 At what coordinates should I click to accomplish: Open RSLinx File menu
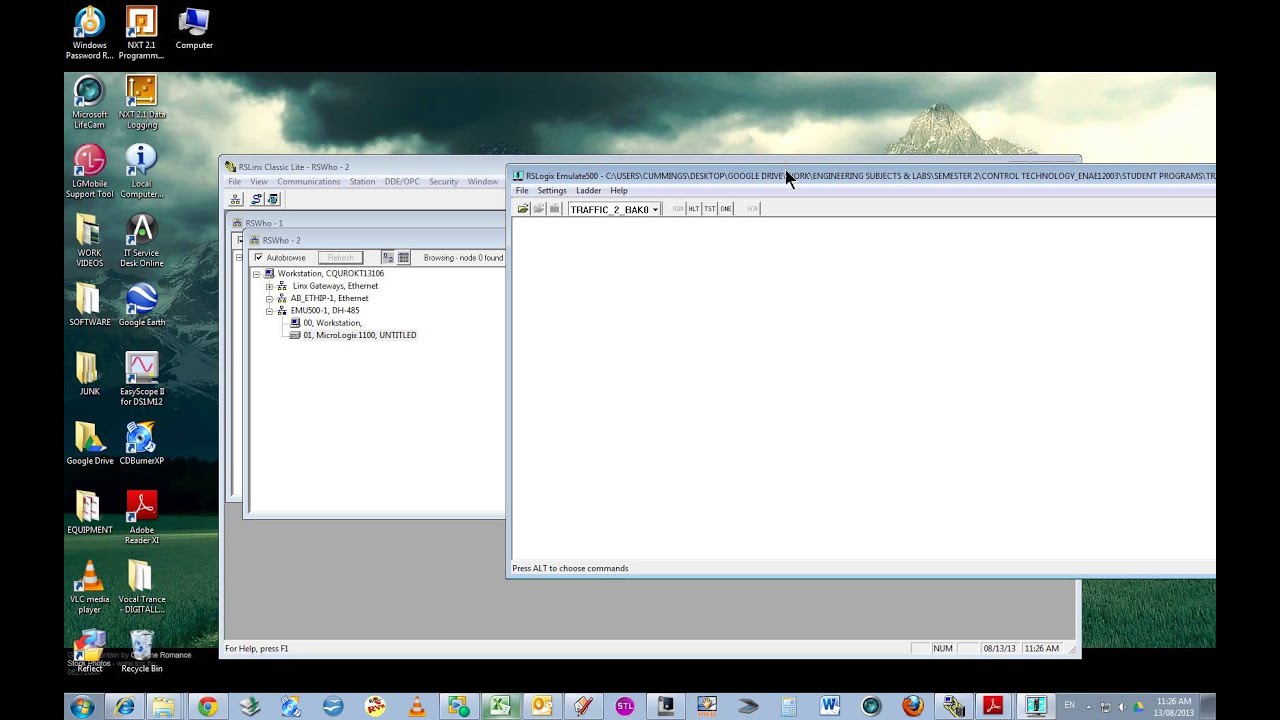click(234, 182)
